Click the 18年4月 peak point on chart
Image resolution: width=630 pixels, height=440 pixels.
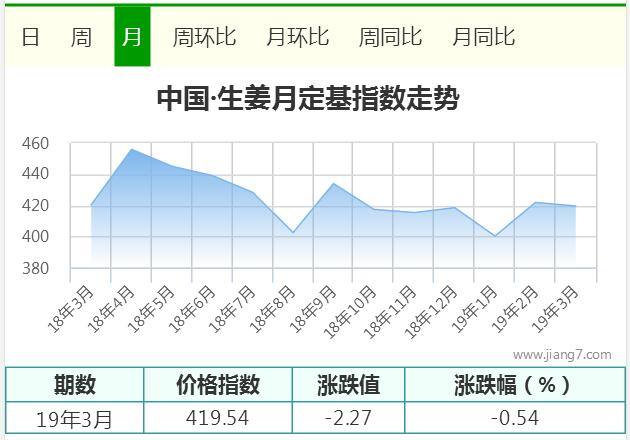point(132,149)
